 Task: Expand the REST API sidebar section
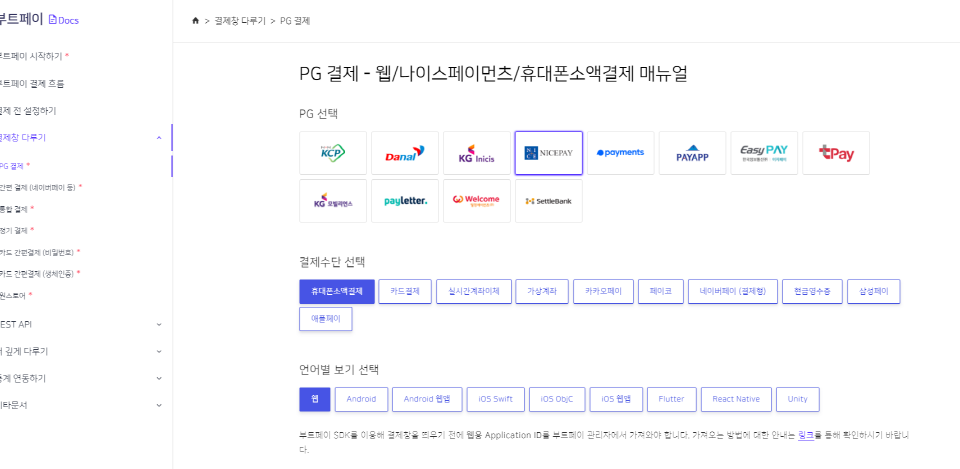(159, 325)
